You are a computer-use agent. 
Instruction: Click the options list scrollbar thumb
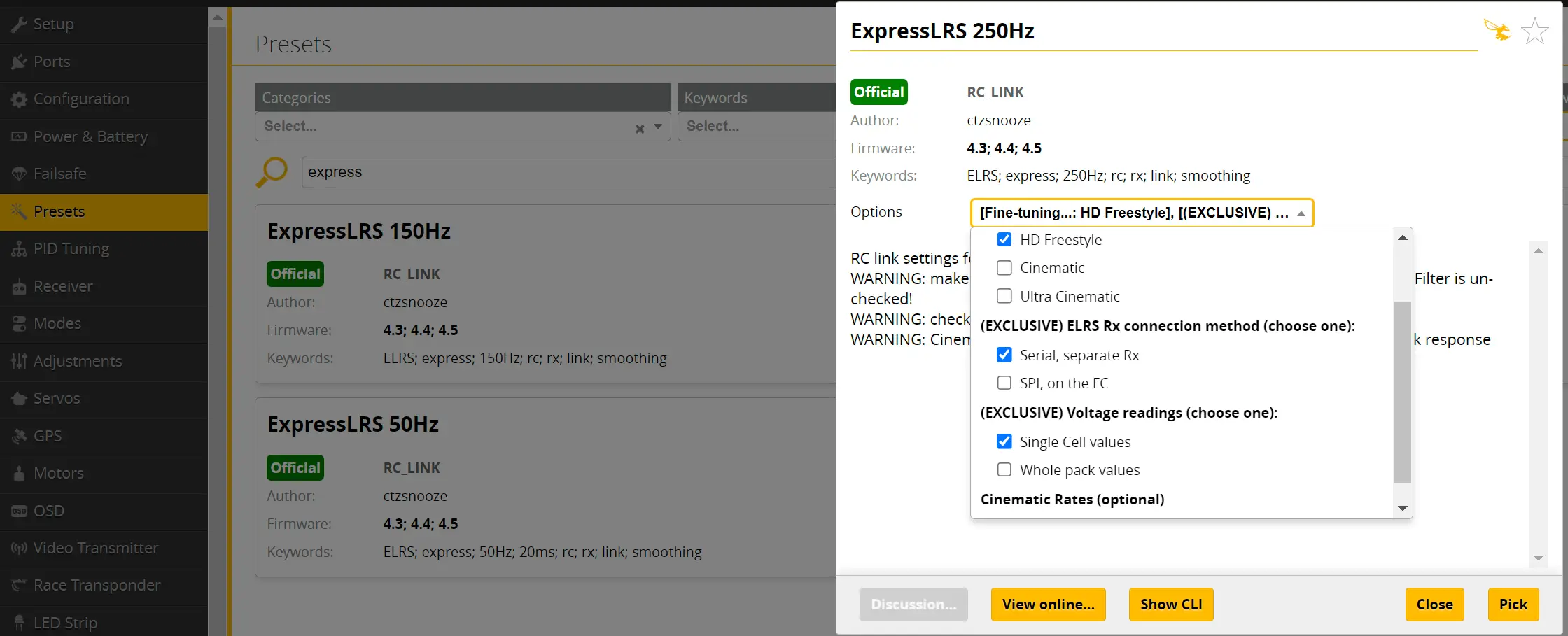pos(1402,392)
